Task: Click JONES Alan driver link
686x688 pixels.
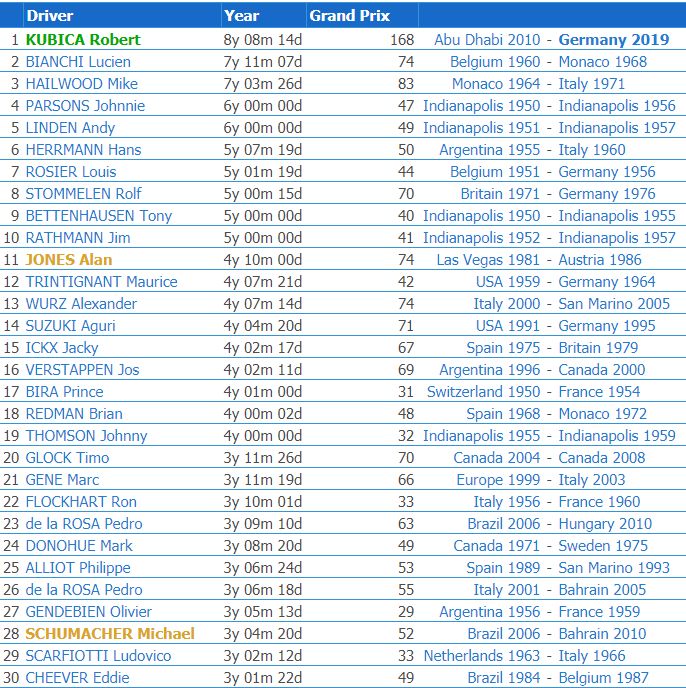Action: (x=69, y=260)
